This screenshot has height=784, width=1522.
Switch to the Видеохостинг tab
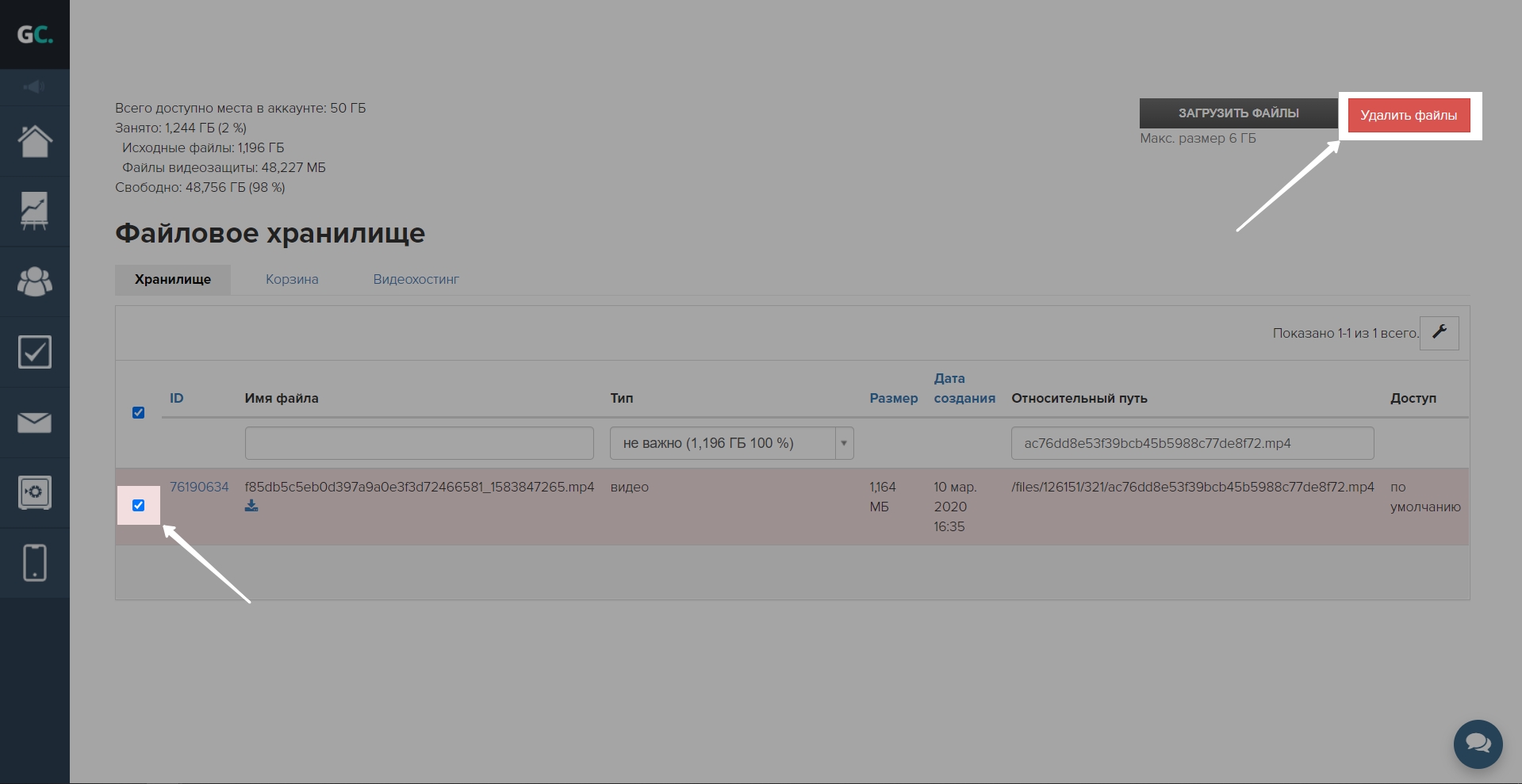coord(416,279)
